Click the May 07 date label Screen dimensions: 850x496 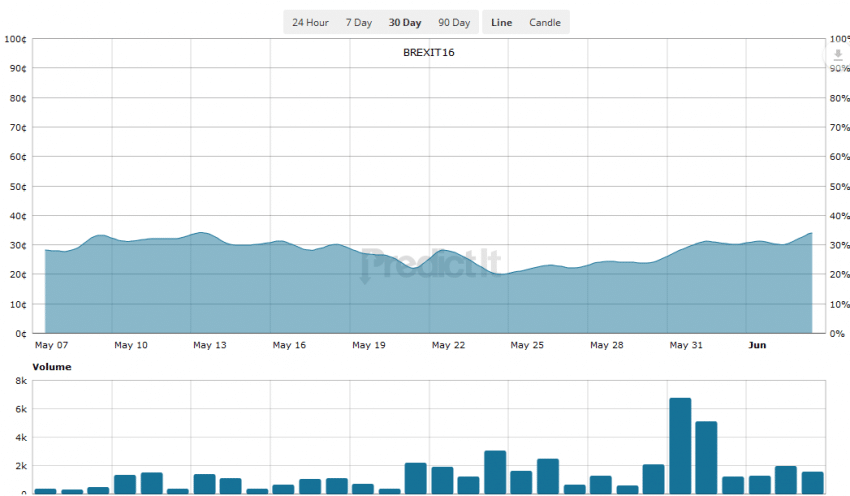coord(51,345)
